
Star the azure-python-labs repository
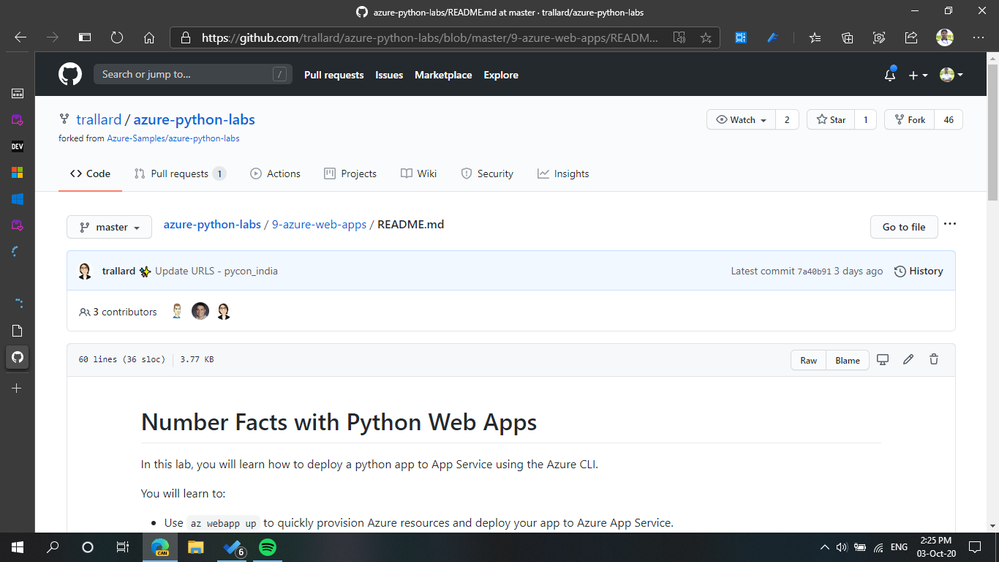pos(831,120)
